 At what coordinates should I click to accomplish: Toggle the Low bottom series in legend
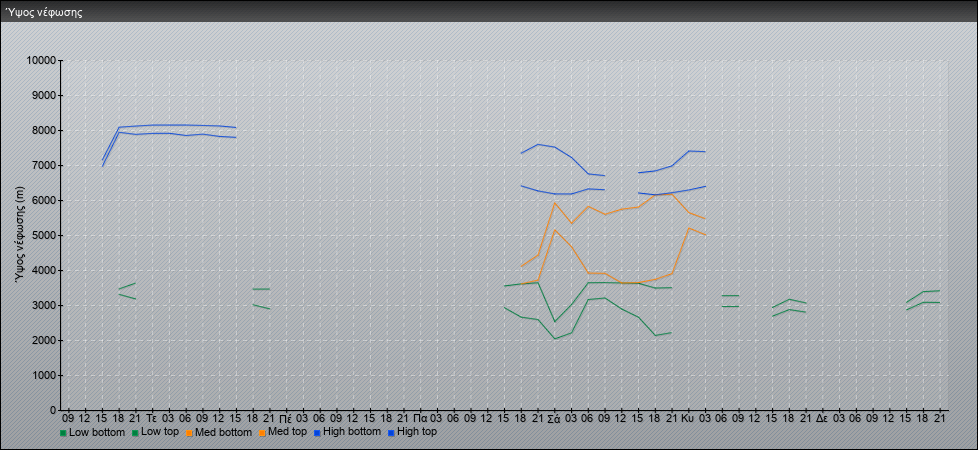pos(93,432)
